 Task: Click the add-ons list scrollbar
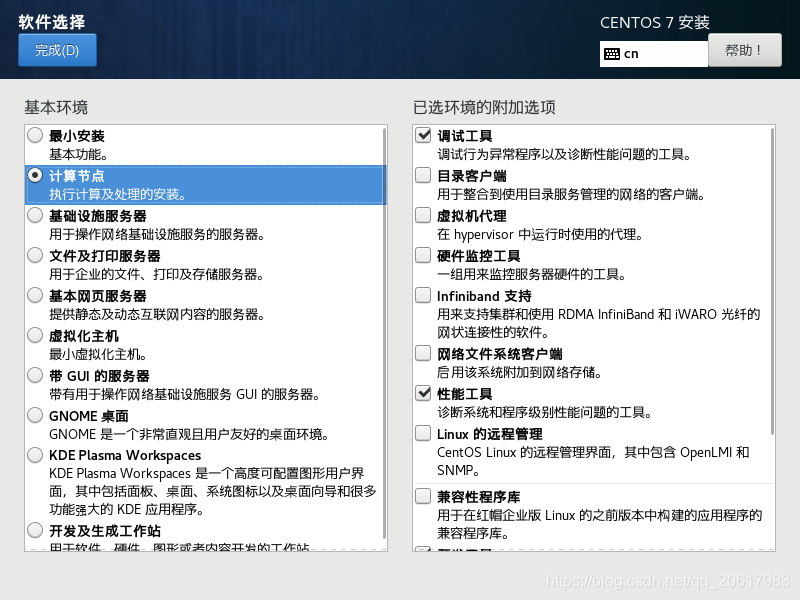[772, 281]
